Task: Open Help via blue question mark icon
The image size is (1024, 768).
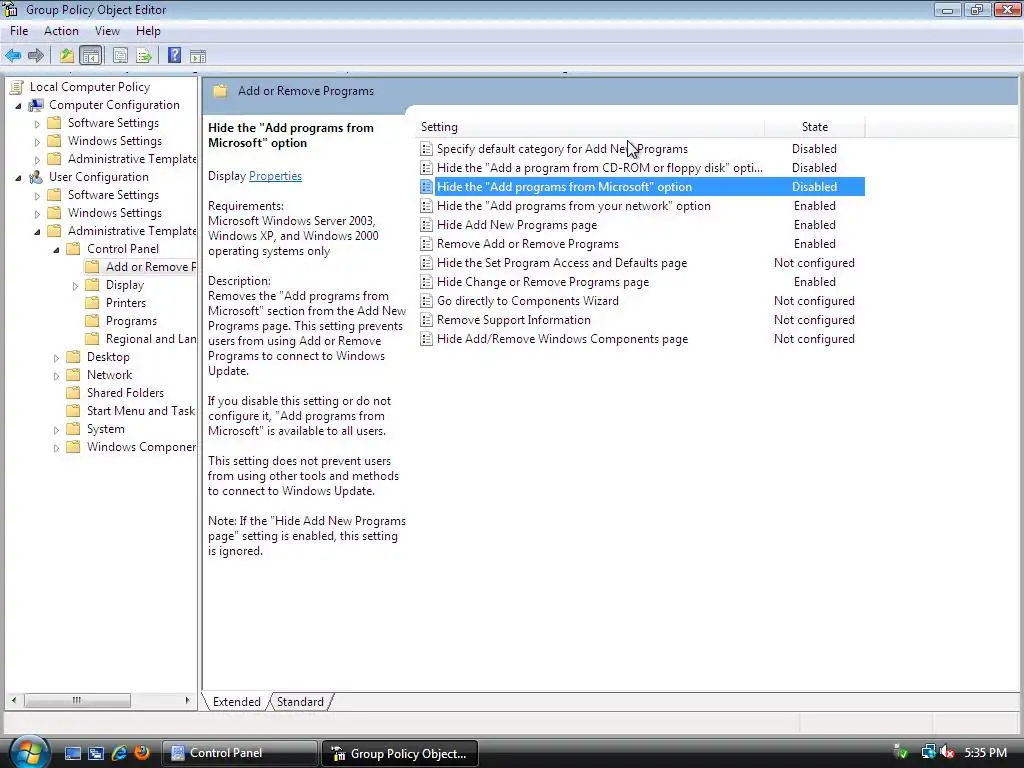Action: click(174, 56)
